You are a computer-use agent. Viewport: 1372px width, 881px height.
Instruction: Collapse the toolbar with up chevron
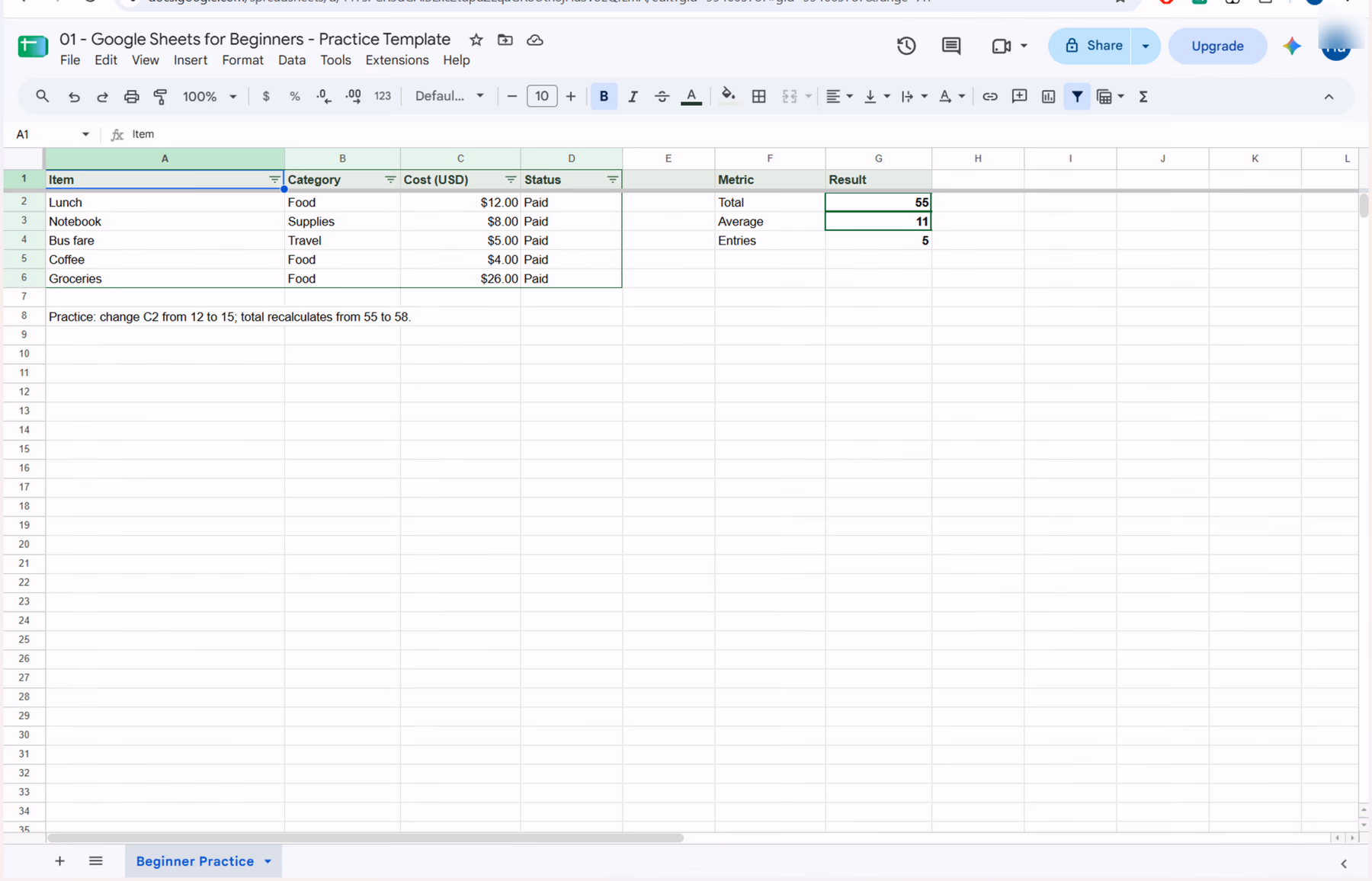(1329, 97)
